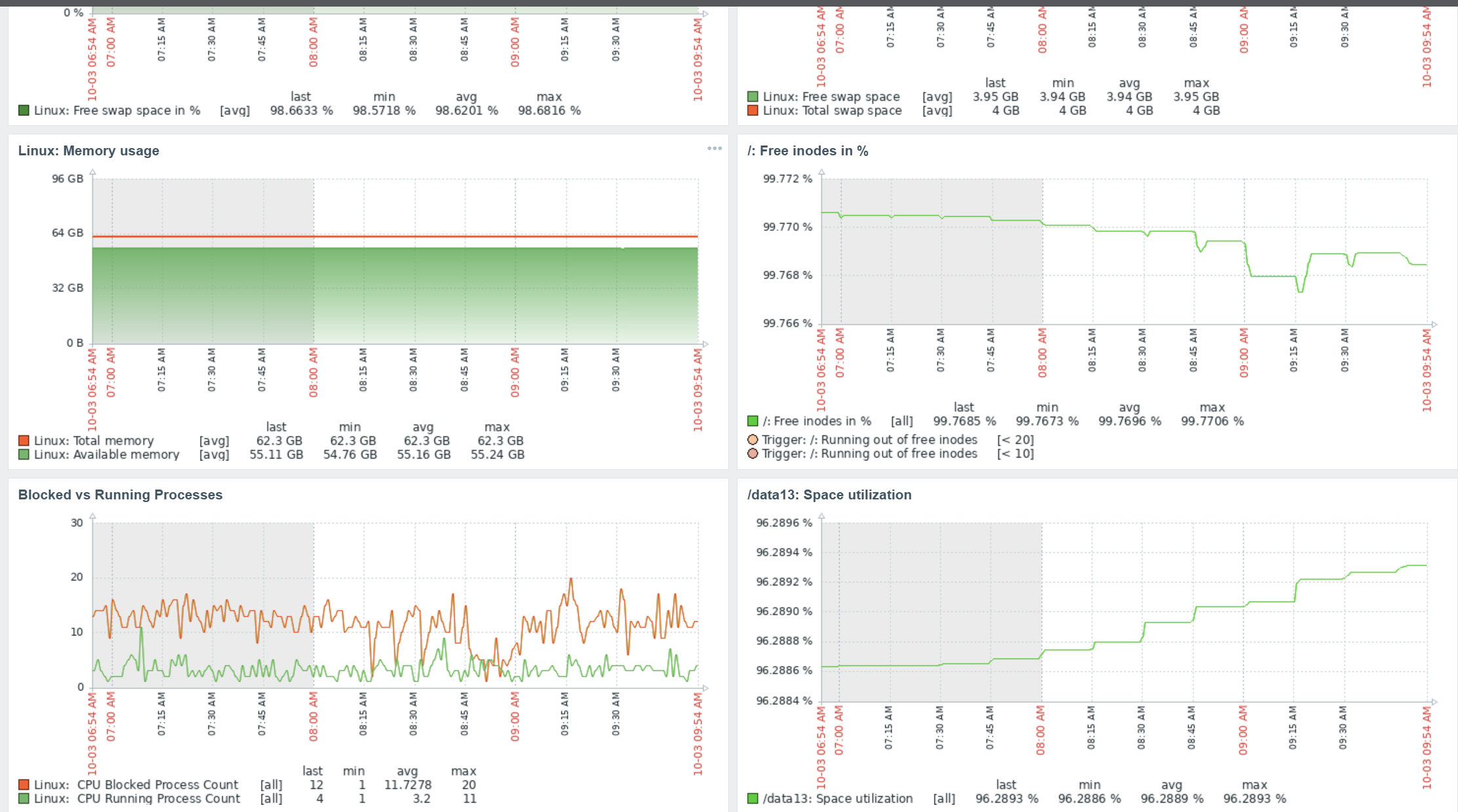Viewport: 1458px width, 812px height.
Task: Click the trigger icon for free inodes < 10
Action: (753, 454)
